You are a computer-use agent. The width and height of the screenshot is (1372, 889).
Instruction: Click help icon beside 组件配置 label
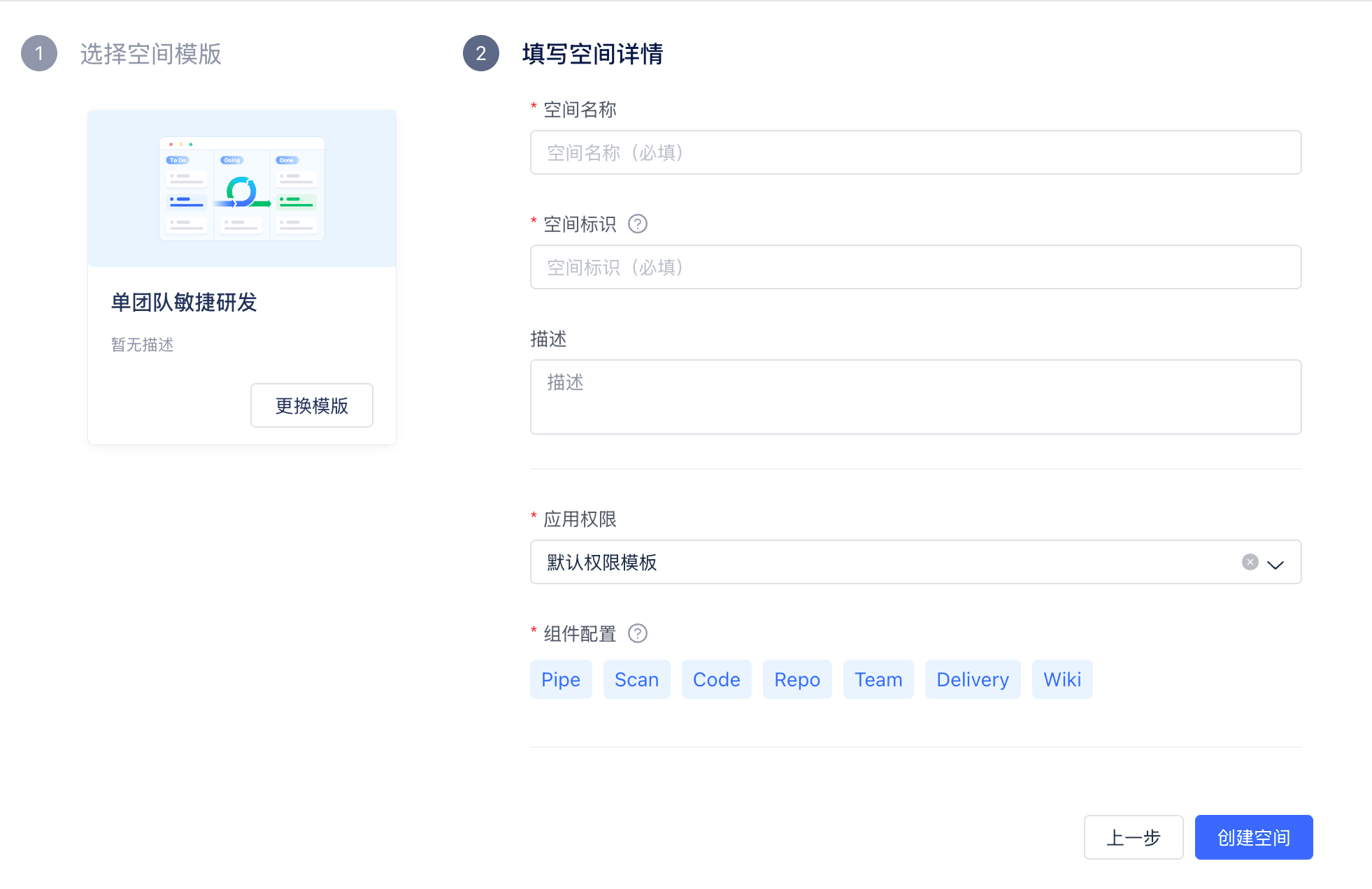coord(637,634)
